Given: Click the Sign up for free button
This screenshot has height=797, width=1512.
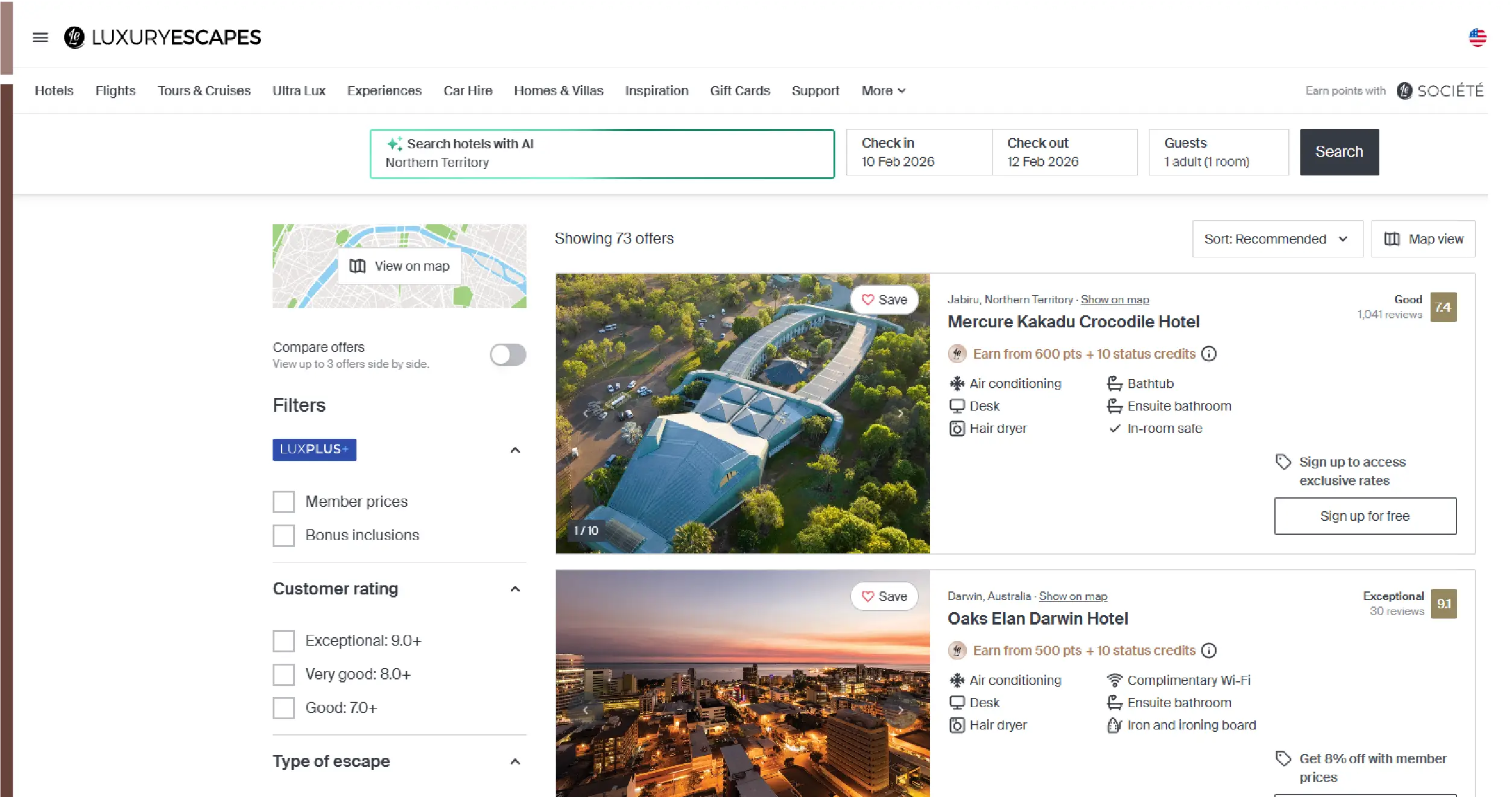Looking at the screenshot, I should point(1365,516).
